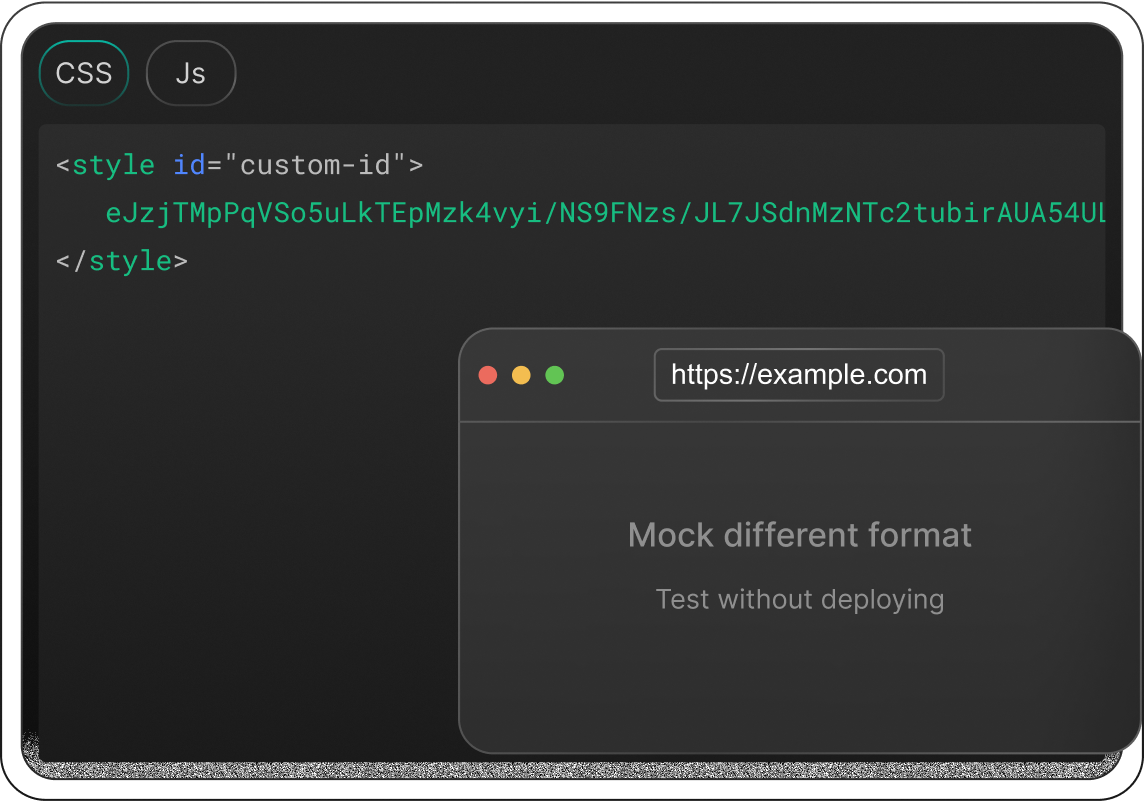The height and width of the screenshot is (801, 1144).
Task: Click the "Test without deploying" subtitle
Action: [800, 600]
